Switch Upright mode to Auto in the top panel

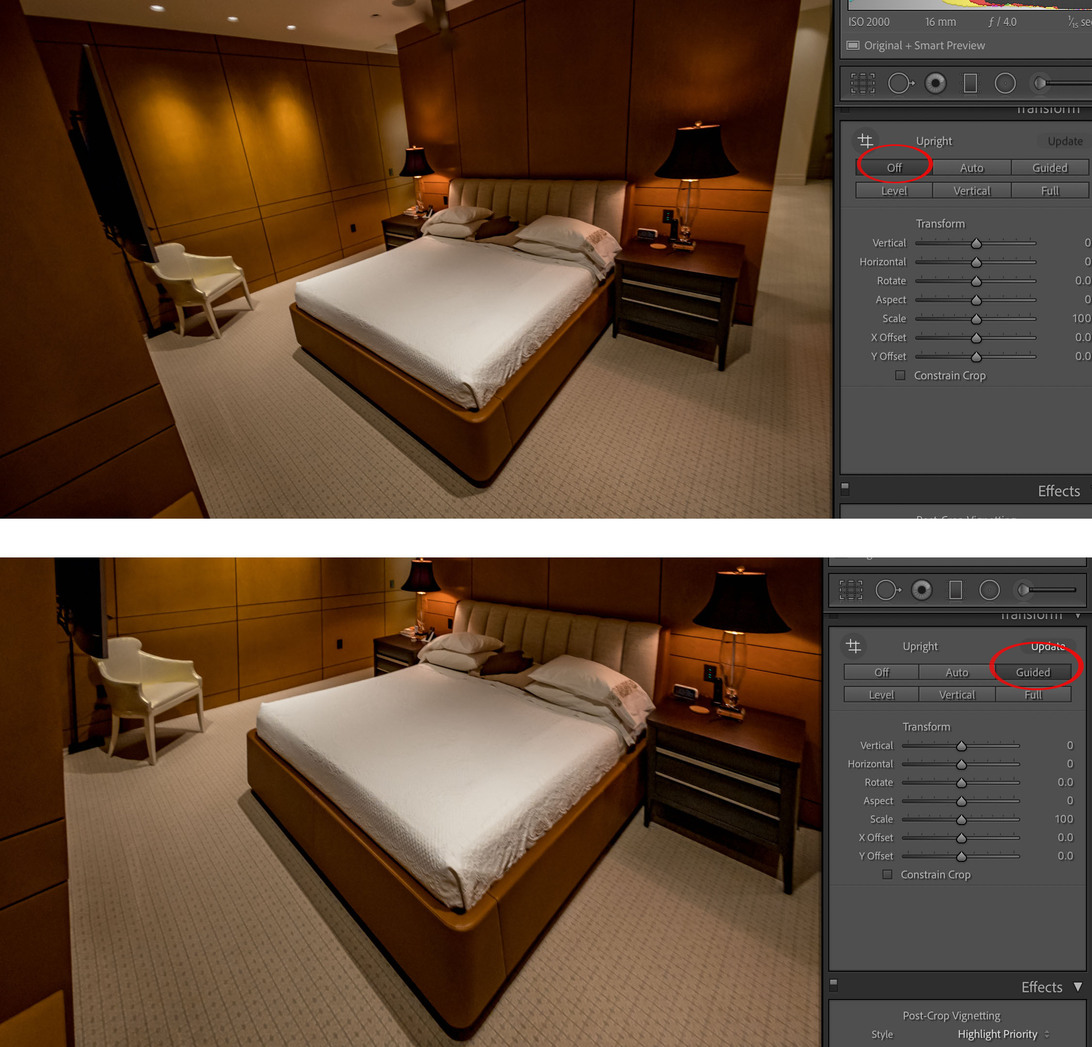(x=971, y=168)
